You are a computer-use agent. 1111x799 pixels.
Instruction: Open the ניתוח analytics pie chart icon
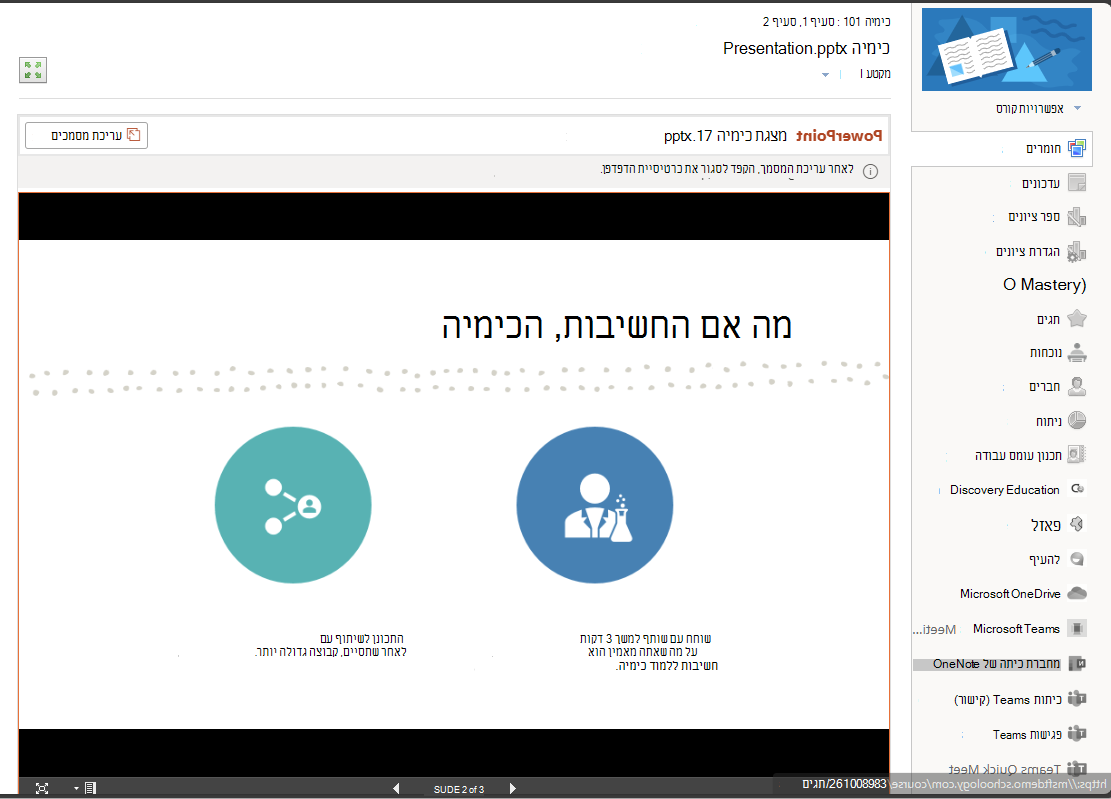pos(1076,420)
